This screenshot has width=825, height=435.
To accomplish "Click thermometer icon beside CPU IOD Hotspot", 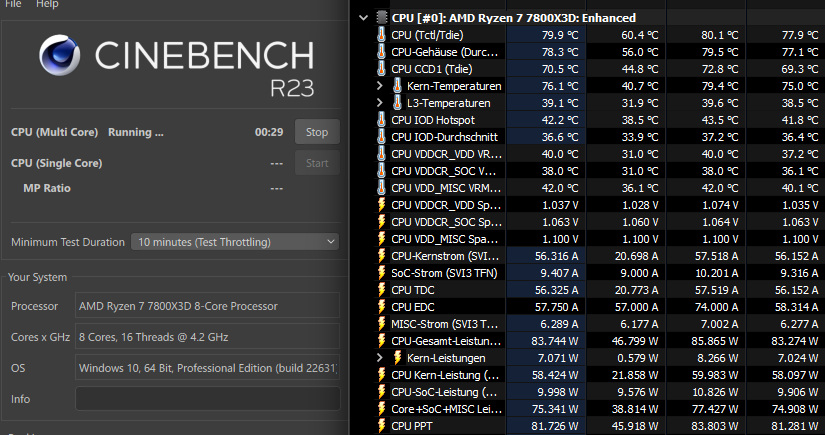I will coord(381,119).
